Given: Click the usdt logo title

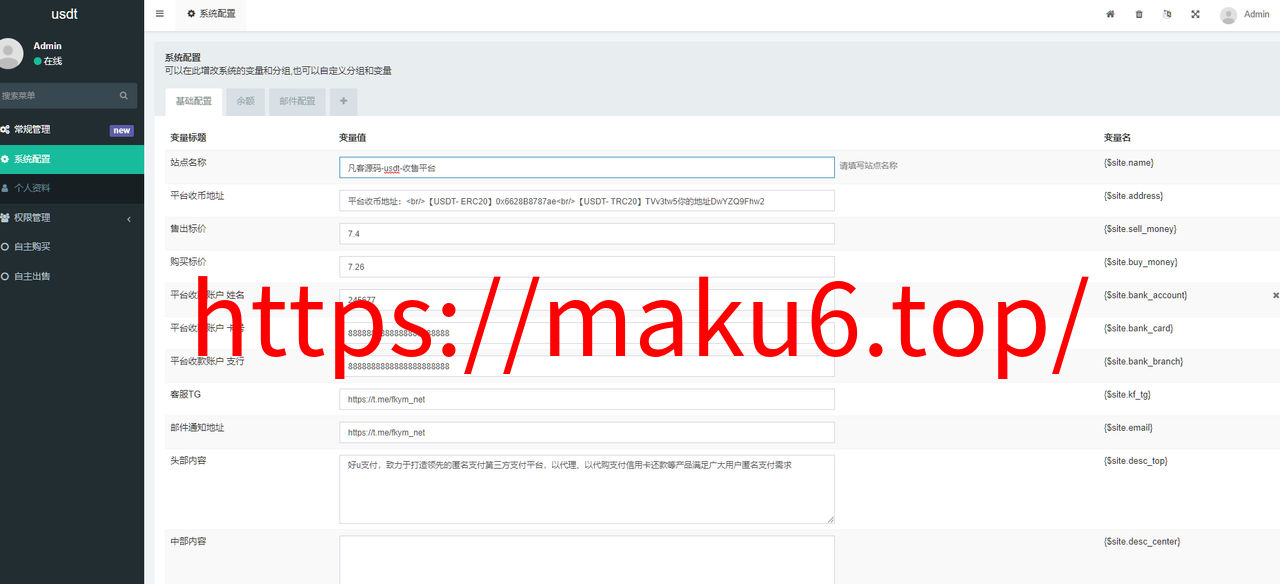Looking at the screenshot, I should tap(65, 14).
